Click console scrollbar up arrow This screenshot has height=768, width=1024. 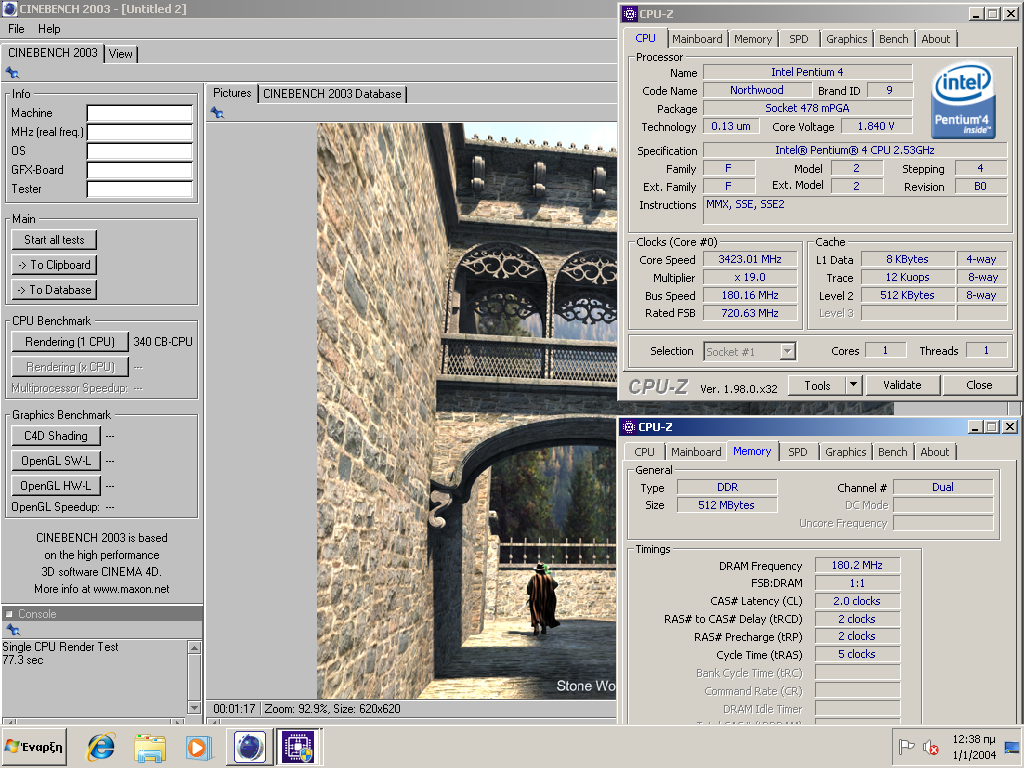(194, 647)
